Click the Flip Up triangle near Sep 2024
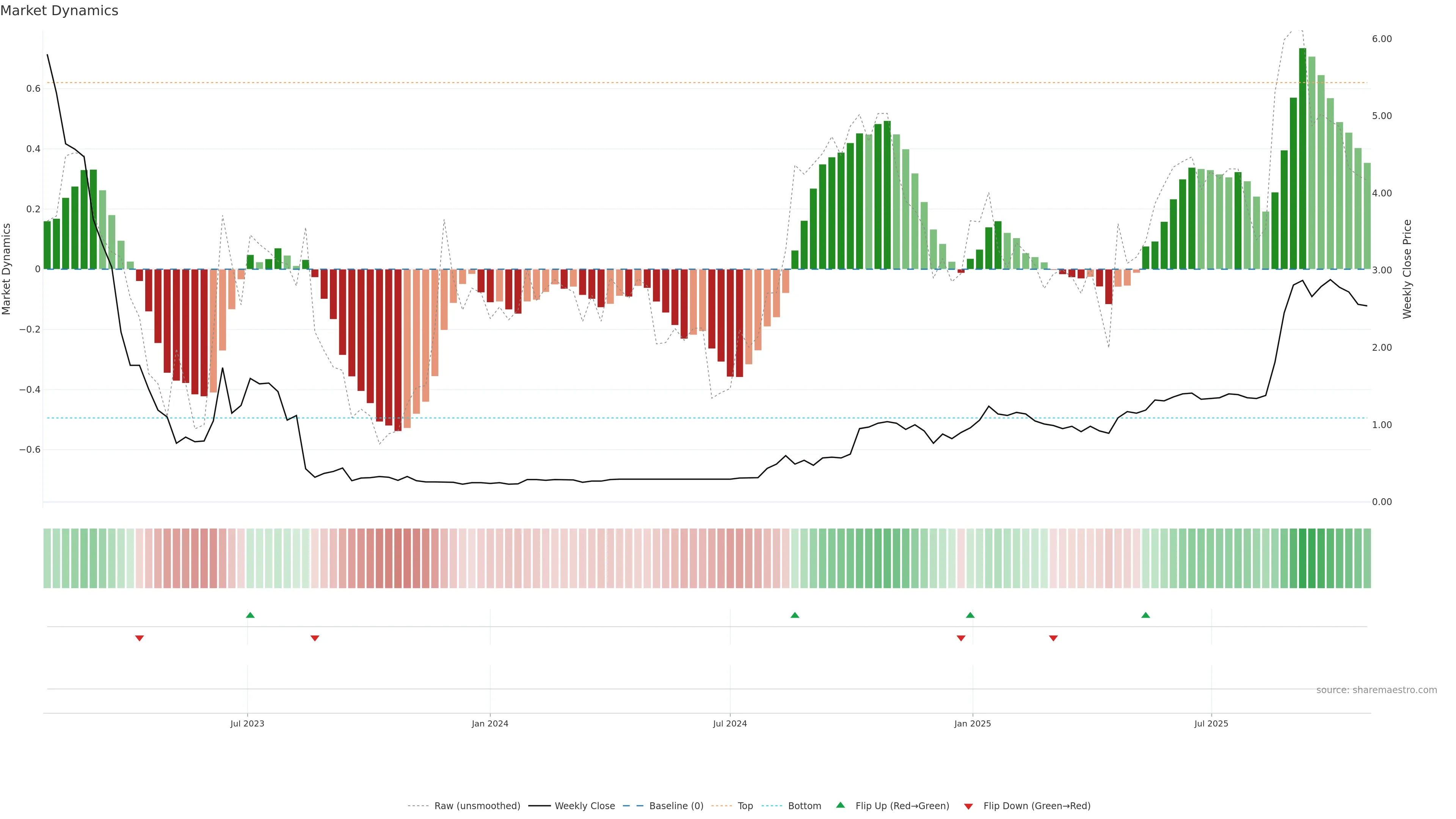The image size is (1456, 819). [795, 615]
